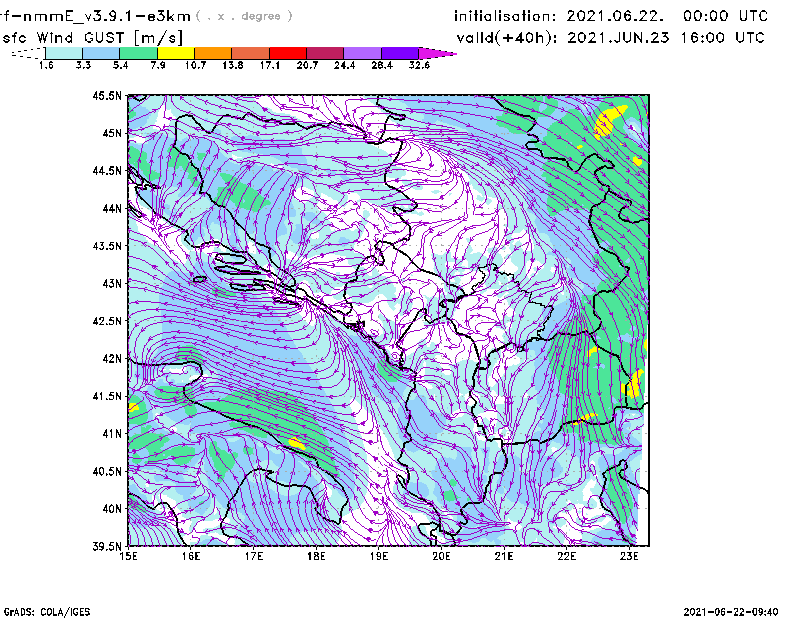Click the '45.5N' latitude label
The height and width of the screenshot is (618, 800).
click(107, 95)
